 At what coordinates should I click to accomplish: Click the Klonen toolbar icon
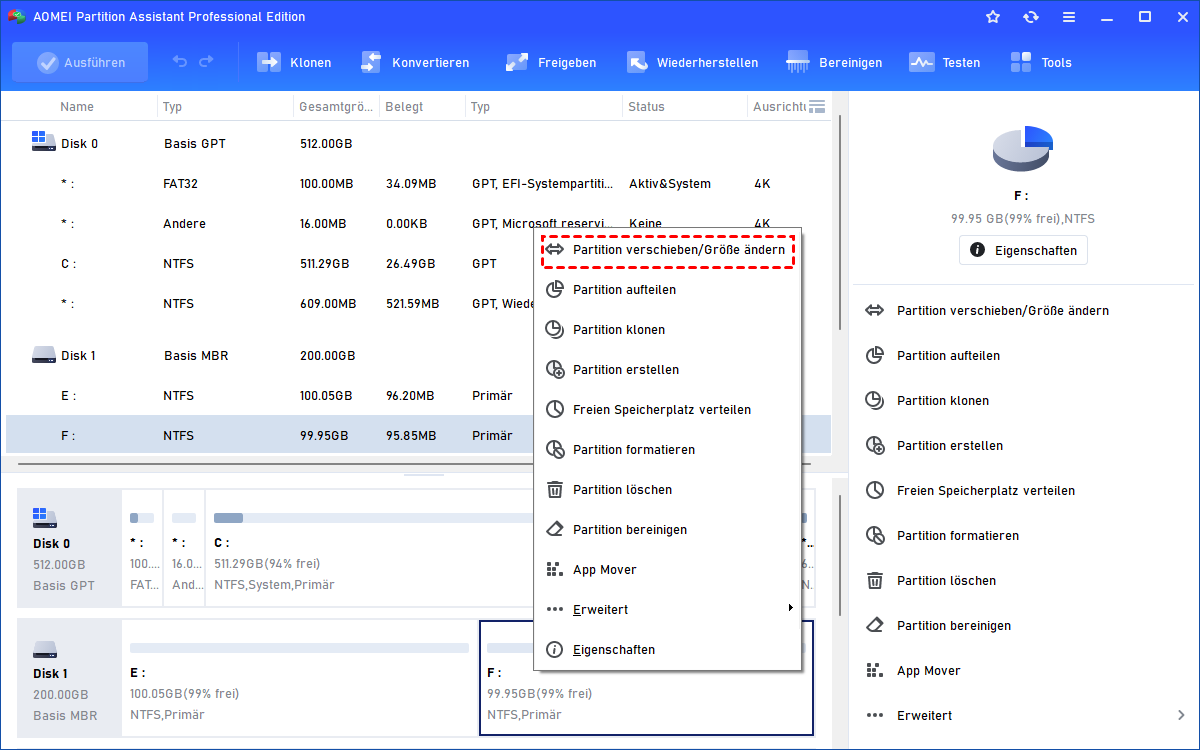[270, 62]
